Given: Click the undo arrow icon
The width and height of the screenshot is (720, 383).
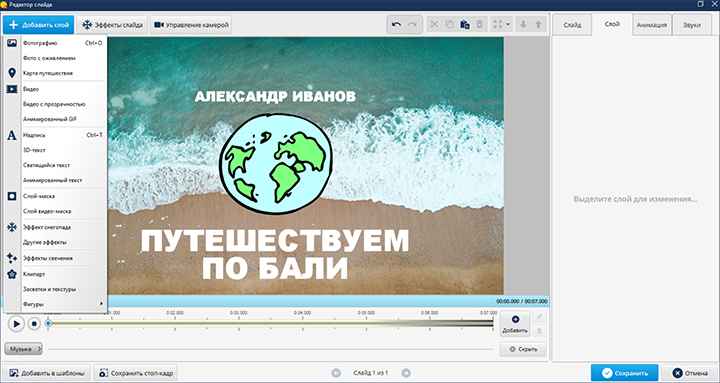Looking at the screenshot, I should (x=396, y=25).
